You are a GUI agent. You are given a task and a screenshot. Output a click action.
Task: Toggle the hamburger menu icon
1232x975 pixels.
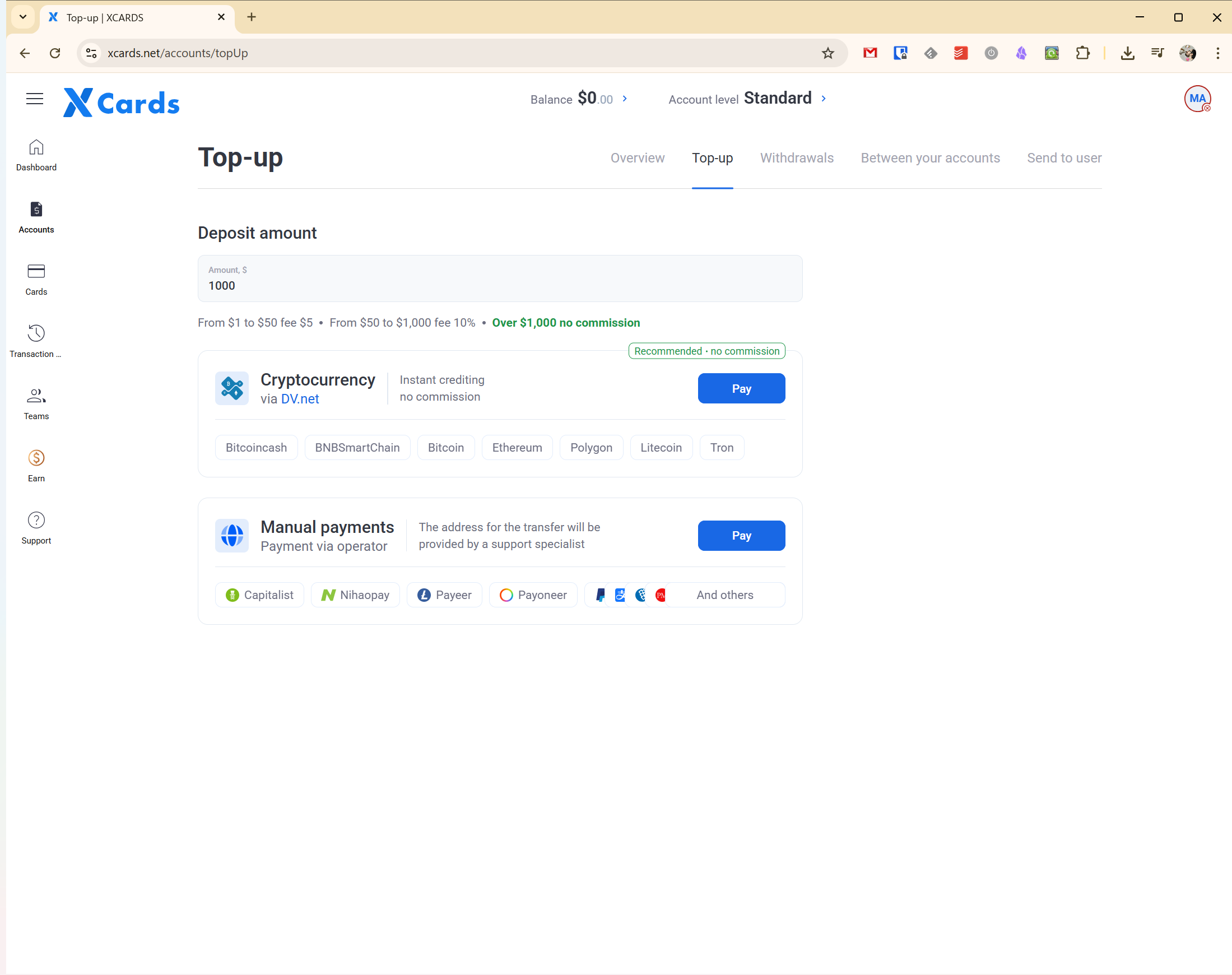pyautogui.click(x=35, y=99)
